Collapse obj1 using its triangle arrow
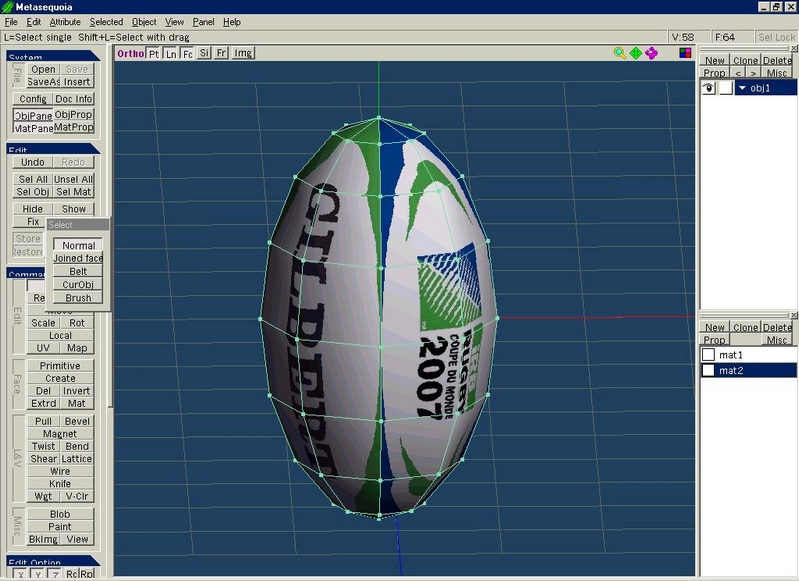 [742, 88]
